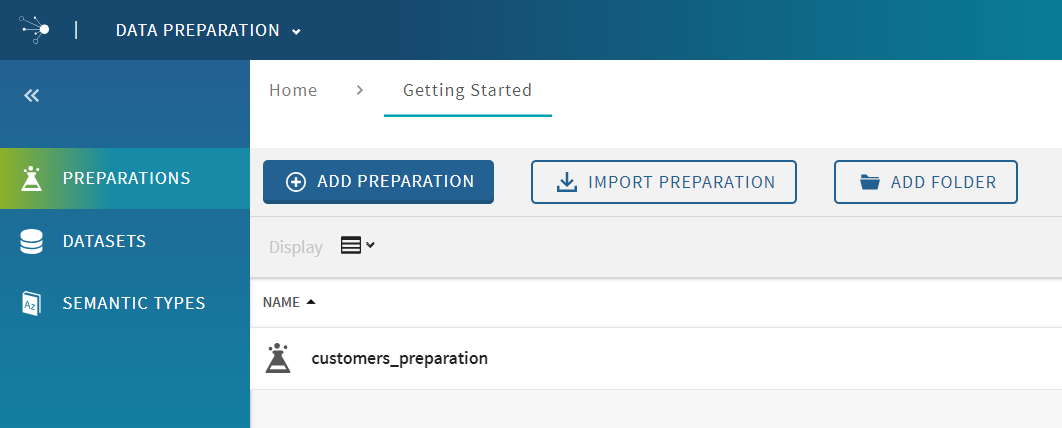Collapse the left sidebar with double chevron
The height and width of the screenshot is (428, 1062).
[x=32, y=96]
